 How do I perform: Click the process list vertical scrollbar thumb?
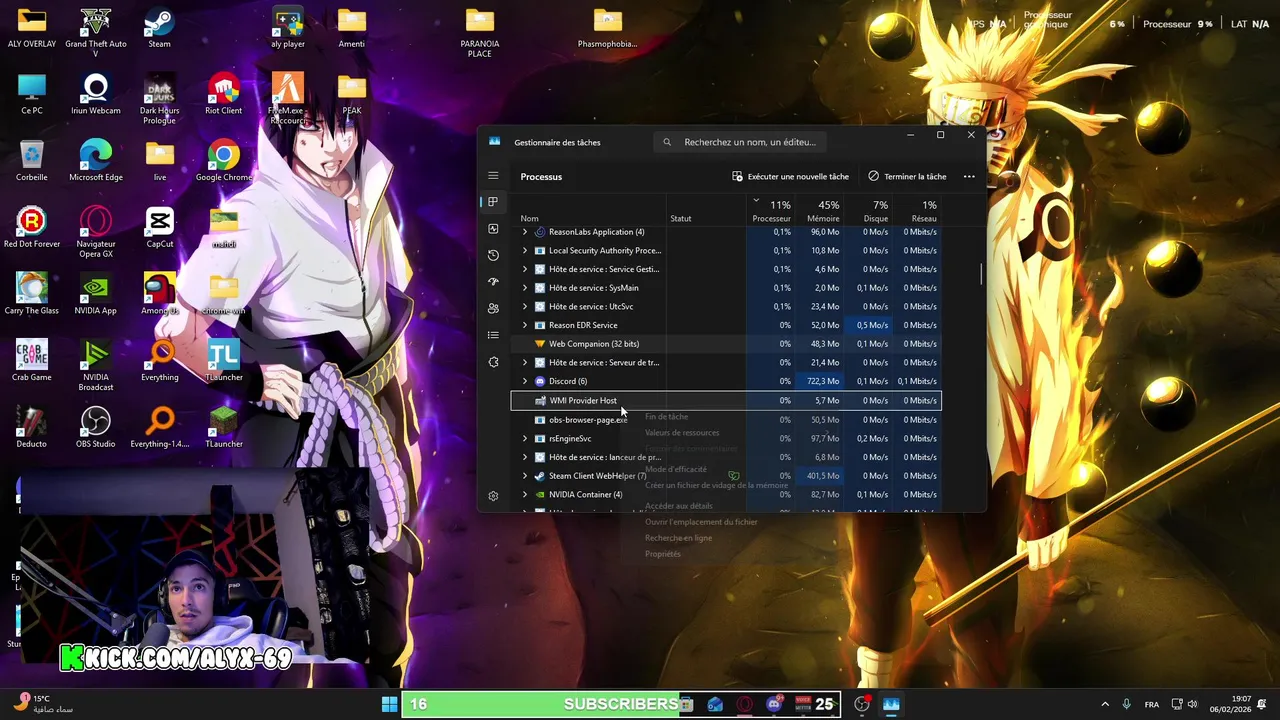pyautogui.click(x=981, y=273)
